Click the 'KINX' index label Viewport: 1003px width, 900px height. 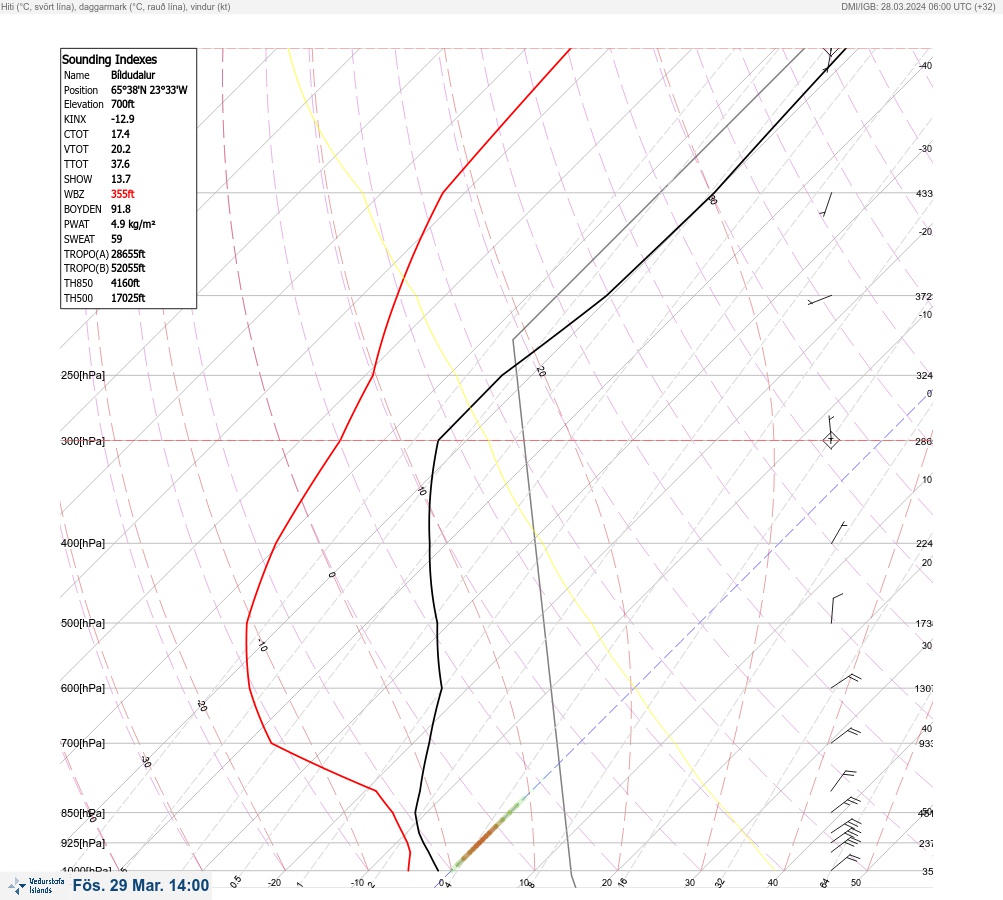point(75,119)
